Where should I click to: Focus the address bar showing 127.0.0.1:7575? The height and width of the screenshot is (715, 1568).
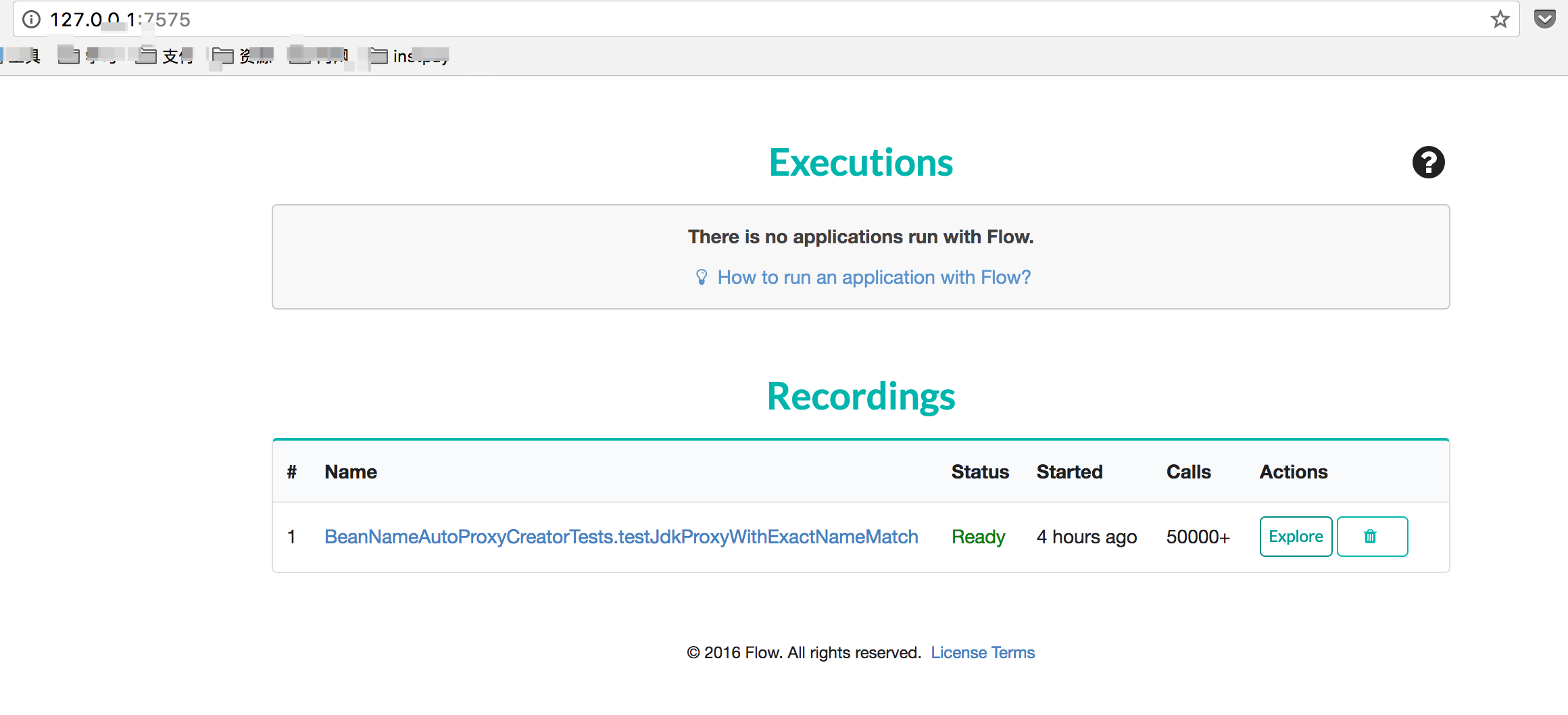tap(743, 20)
